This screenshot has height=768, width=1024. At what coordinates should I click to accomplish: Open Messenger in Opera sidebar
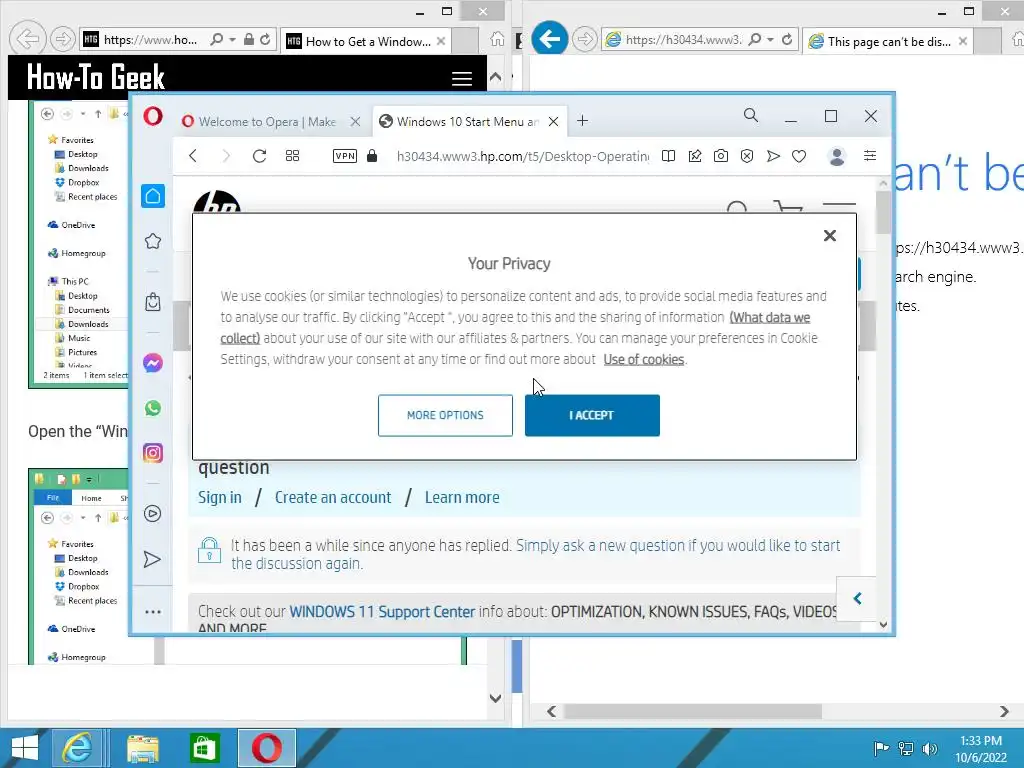tap(153, 363)
